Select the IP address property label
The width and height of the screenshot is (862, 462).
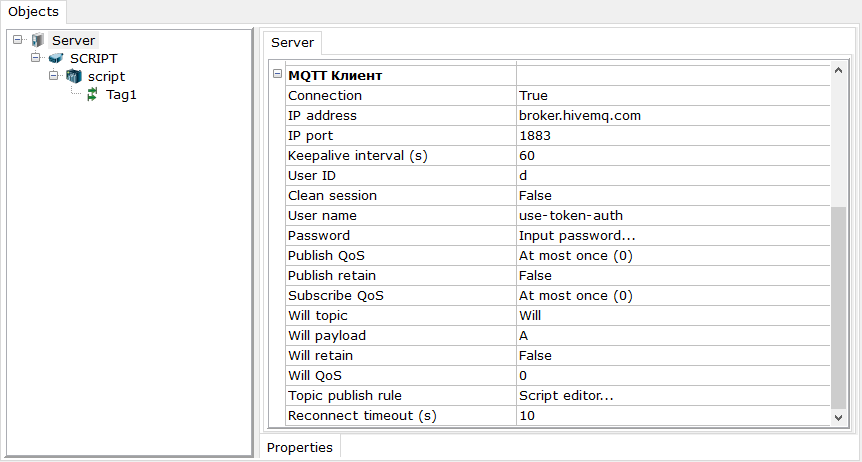click(x=322, y=116)
